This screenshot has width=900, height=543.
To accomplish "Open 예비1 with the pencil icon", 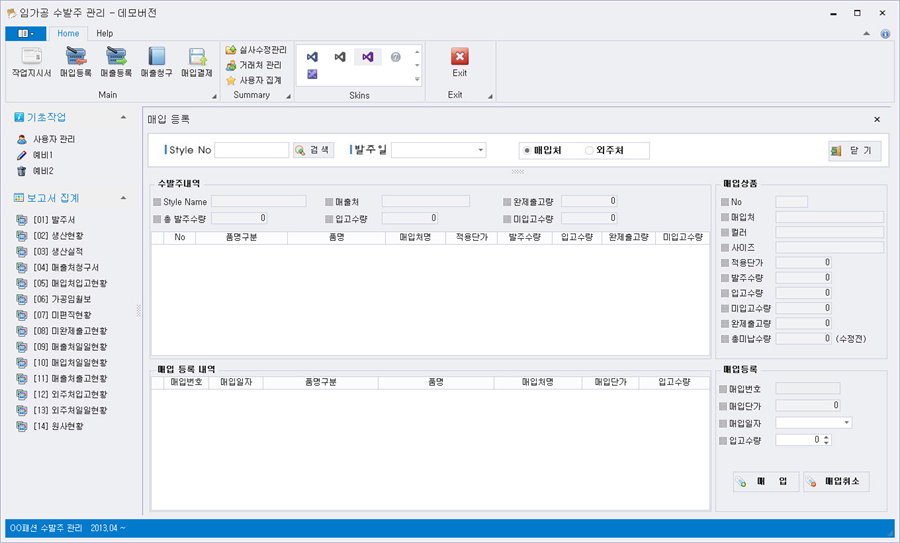I will click(x=35, y=155).
